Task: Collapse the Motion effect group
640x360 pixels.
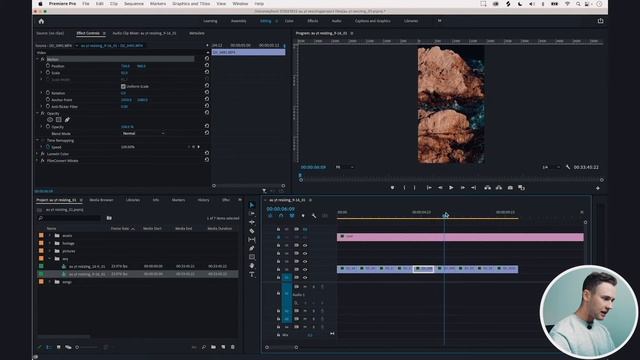Action: [x=38, y=59]
